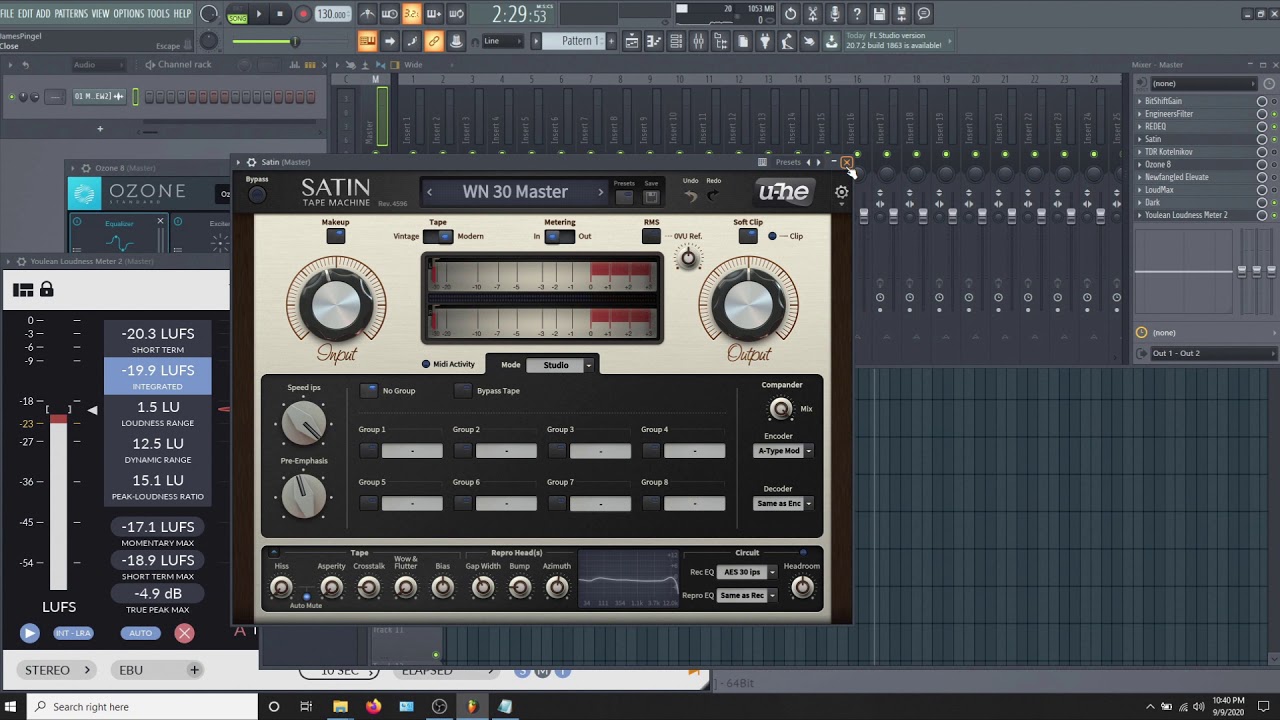Image resolution: width=1280 pixels, height=720 pixels.
Task: Click the Play button in FL Studio transport
Action: (258, 14)
